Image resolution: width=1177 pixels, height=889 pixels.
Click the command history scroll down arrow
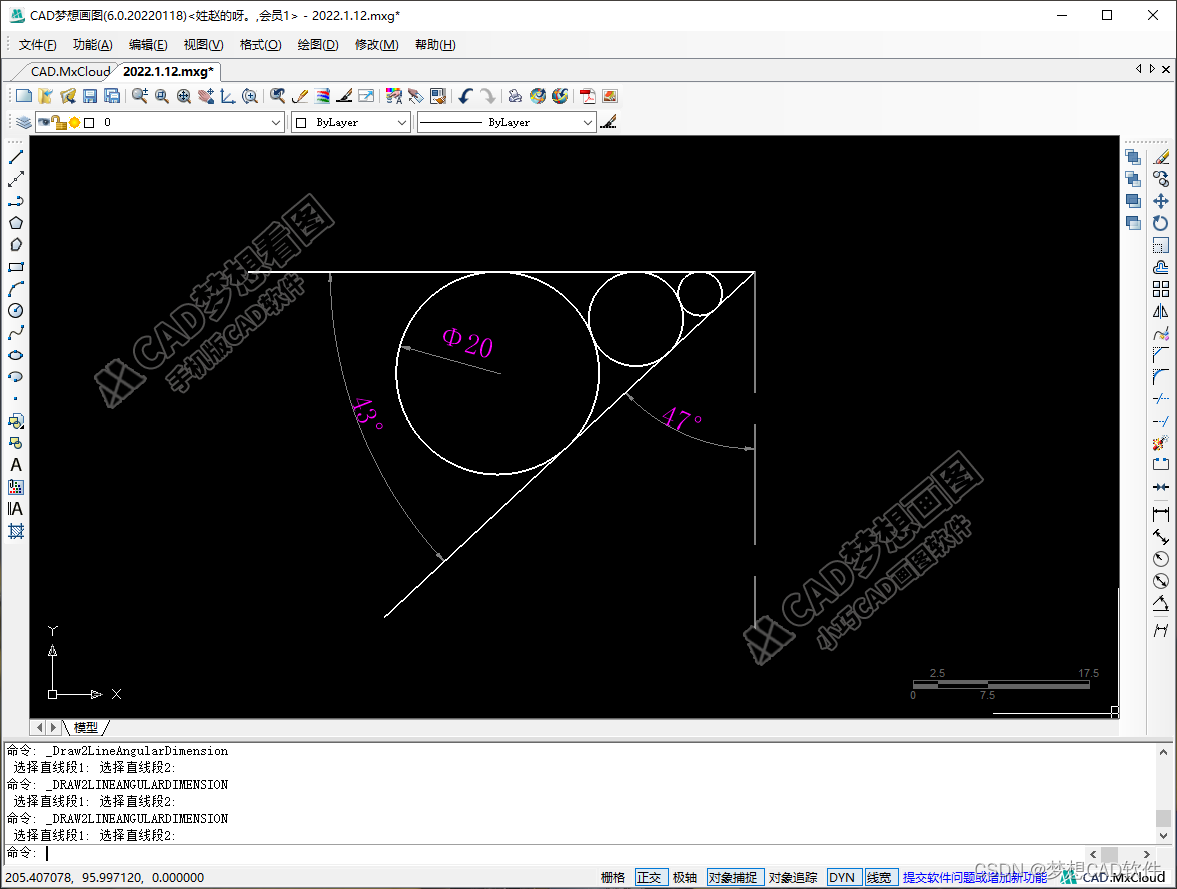[x=1163, y=835]
